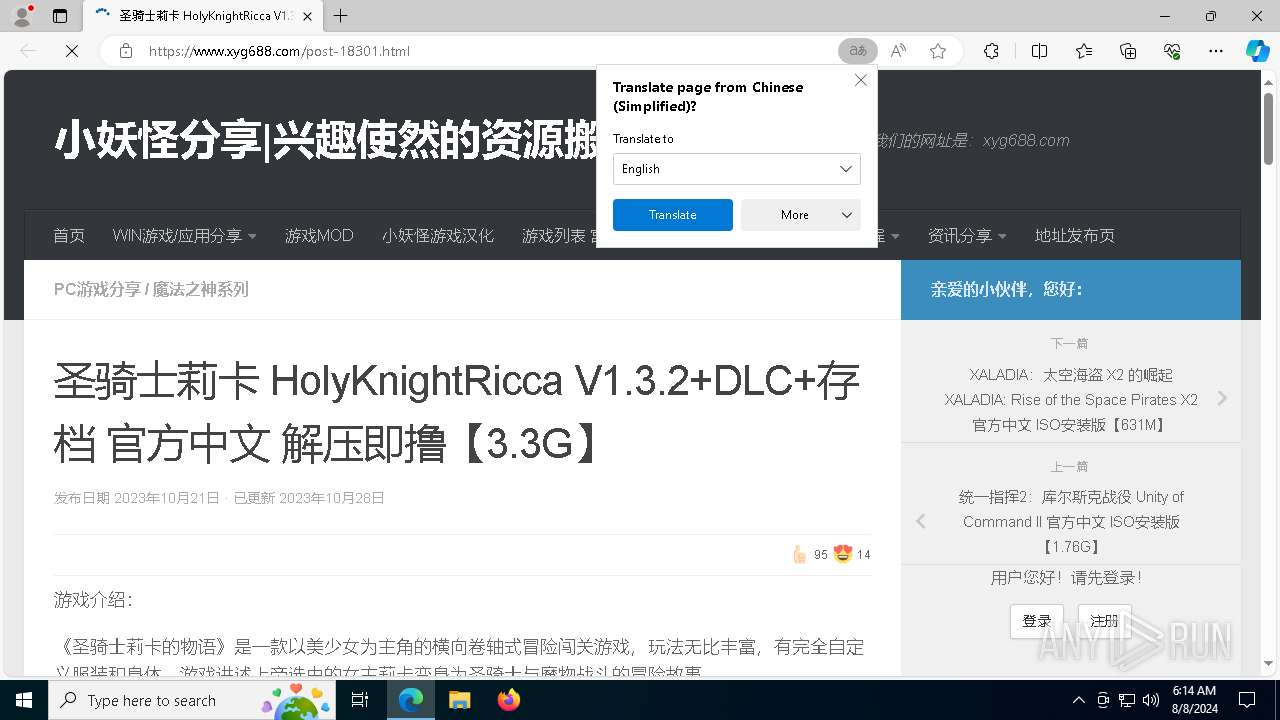
Task: Open the Favorites list icon
Action: (1084, 51)
